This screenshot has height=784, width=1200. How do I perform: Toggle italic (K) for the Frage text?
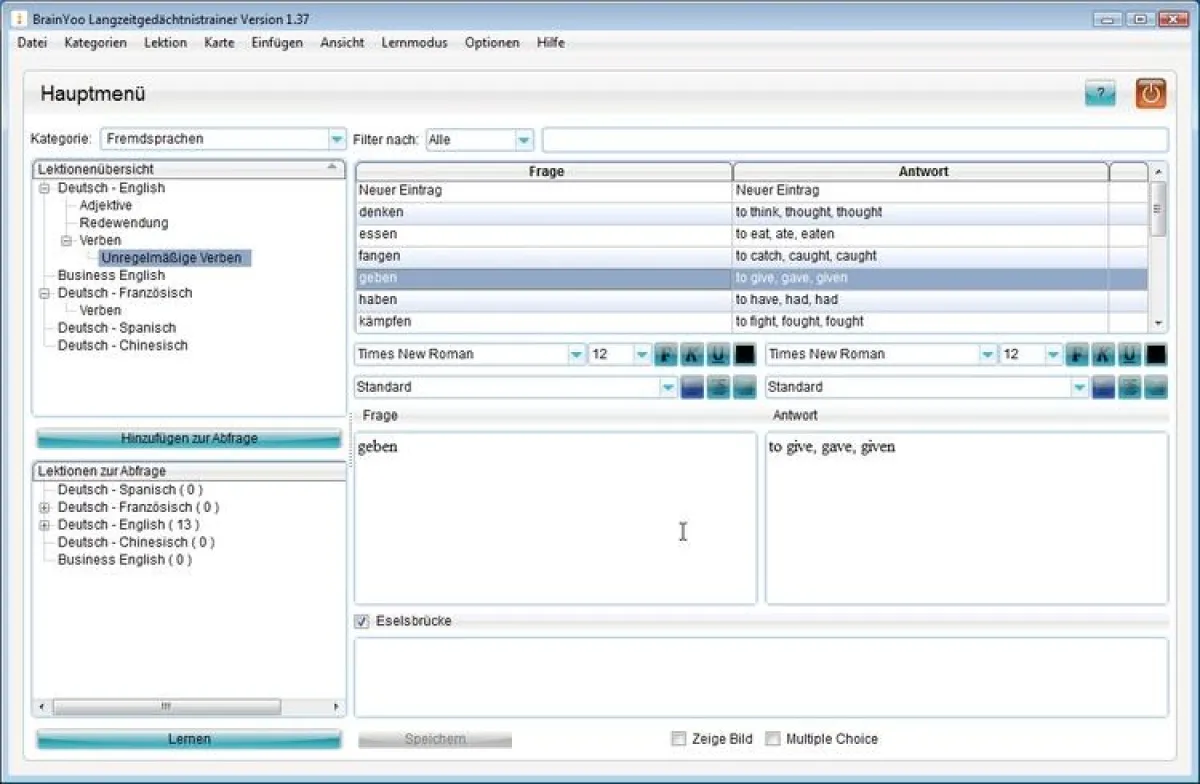692,354
